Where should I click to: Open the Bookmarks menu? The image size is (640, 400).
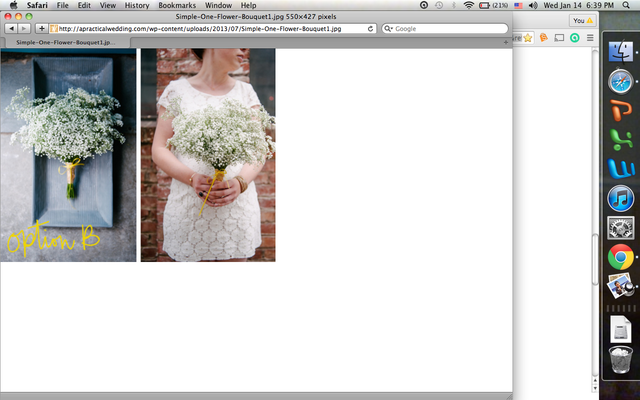(x=177, y=5)
